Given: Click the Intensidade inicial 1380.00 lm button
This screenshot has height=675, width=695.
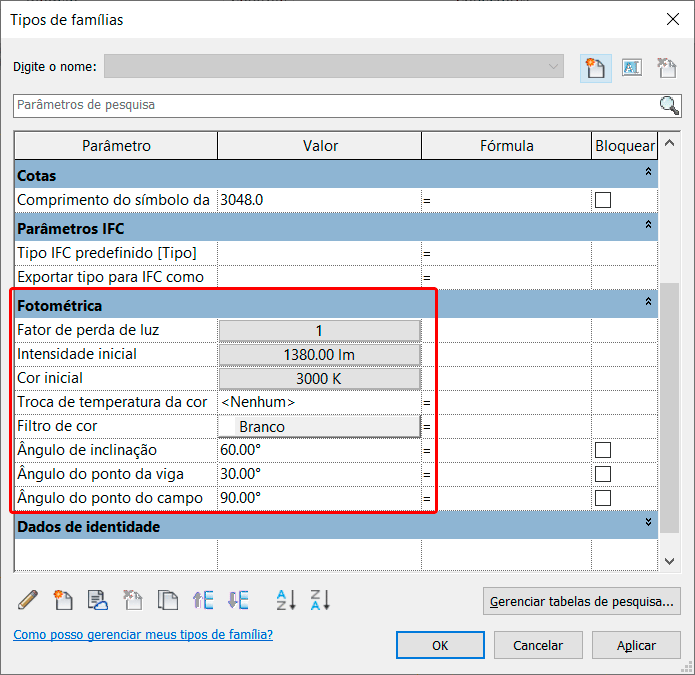Looking at the screenshot, I should [320, 355].
